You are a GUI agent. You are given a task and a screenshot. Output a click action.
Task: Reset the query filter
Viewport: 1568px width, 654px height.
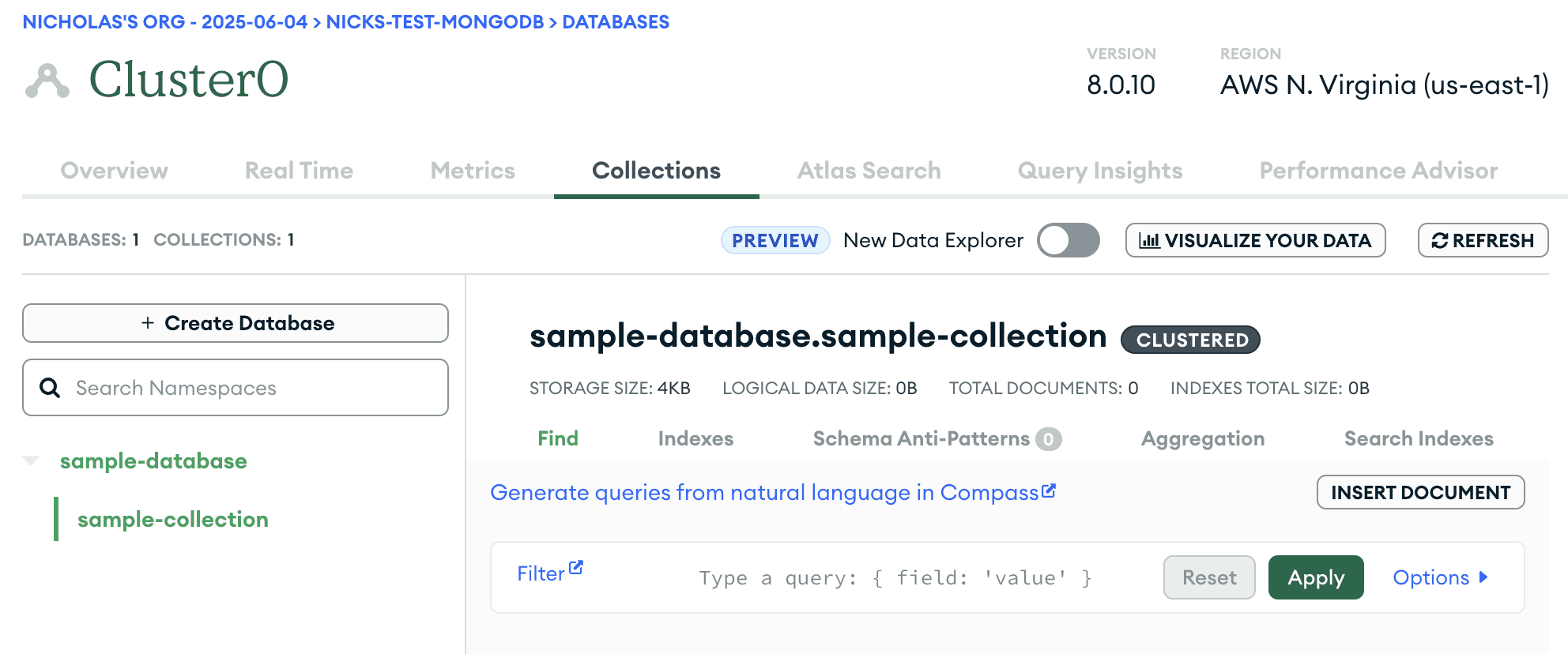pos(1209,577)
